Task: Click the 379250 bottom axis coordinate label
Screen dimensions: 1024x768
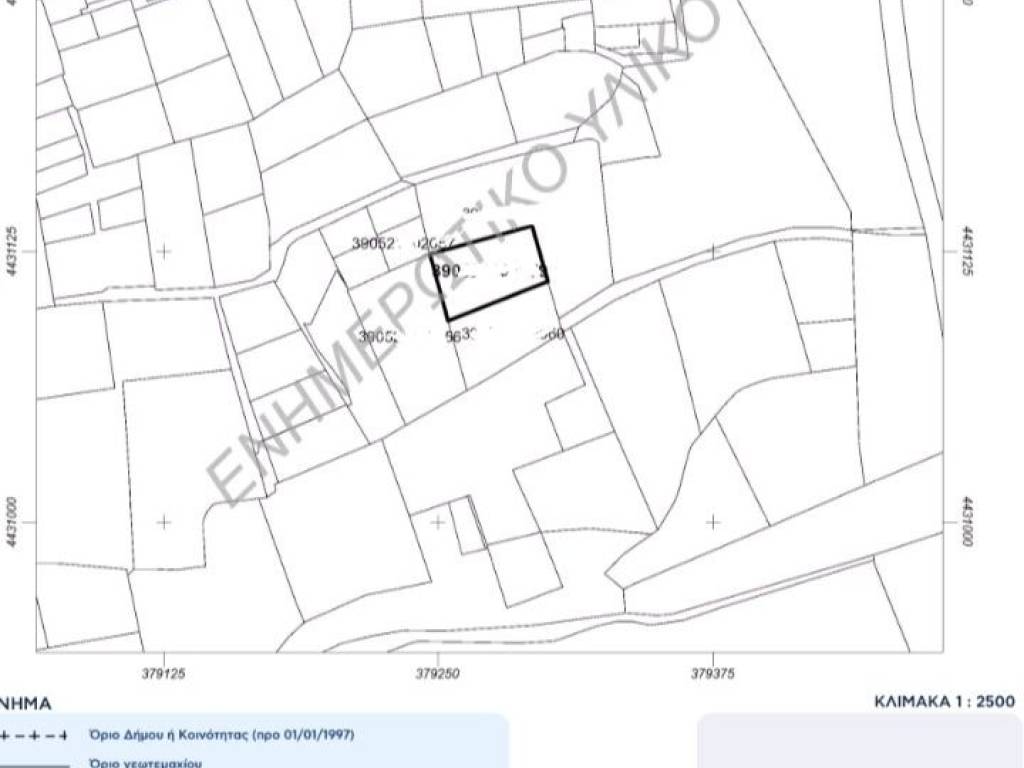Action: 438,673
